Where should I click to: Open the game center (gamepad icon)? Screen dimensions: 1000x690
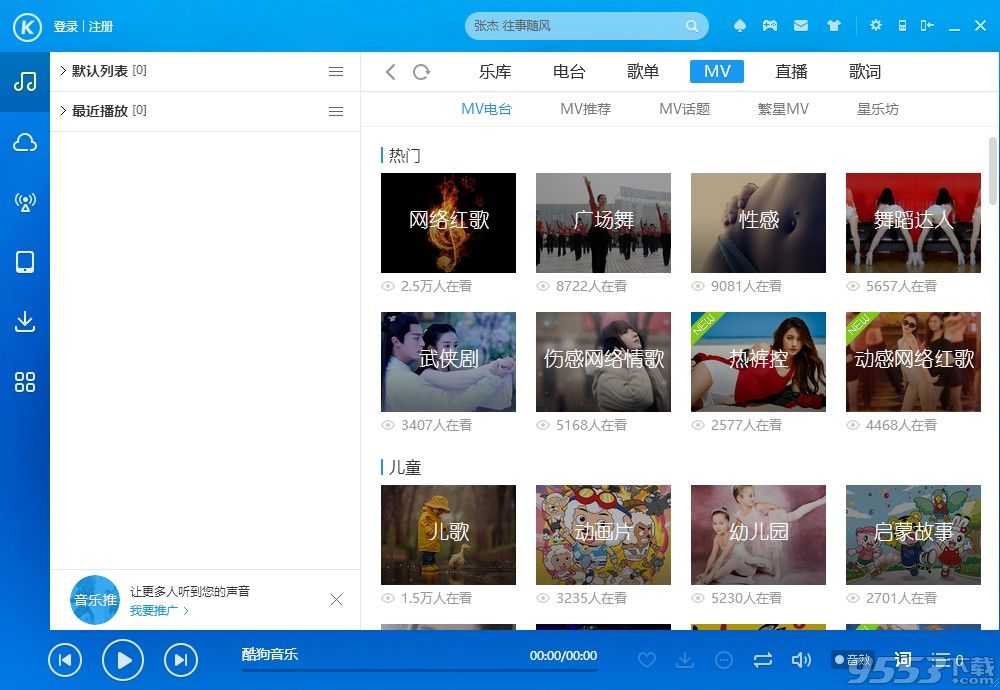pyautogui.click(x=768, y=25)
